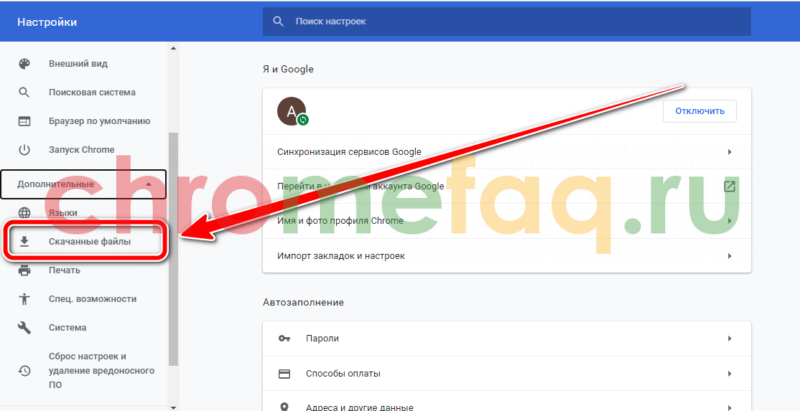Click the sidebar scrollbar down arrow
Screen dimensions: 800x411
[173, 407]
